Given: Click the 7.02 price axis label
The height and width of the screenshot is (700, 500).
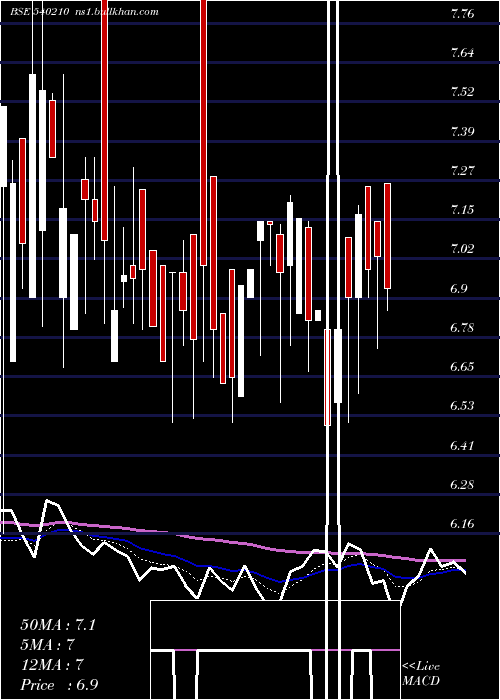Looking at the screenshot, I should tap(462, 249).
